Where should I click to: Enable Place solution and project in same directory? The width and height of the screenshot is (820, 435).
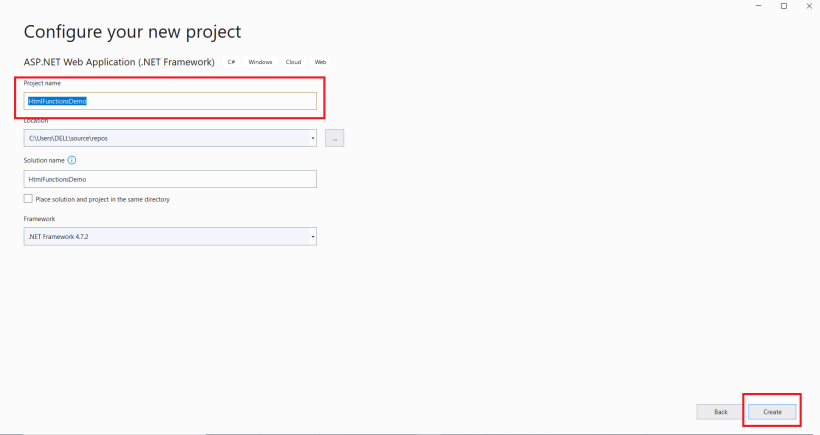point(28,199)
